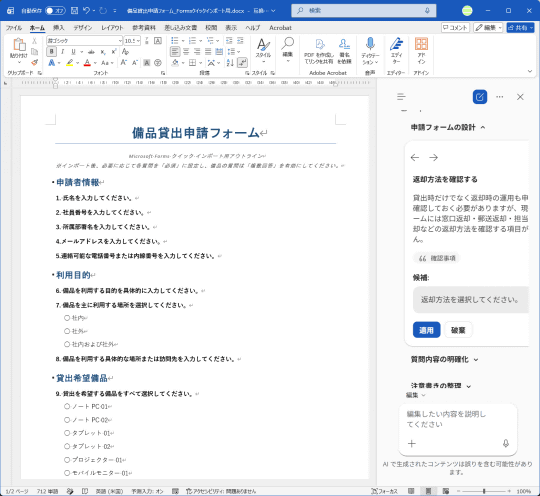Click the sort paragraphs icon

(230, 63)
